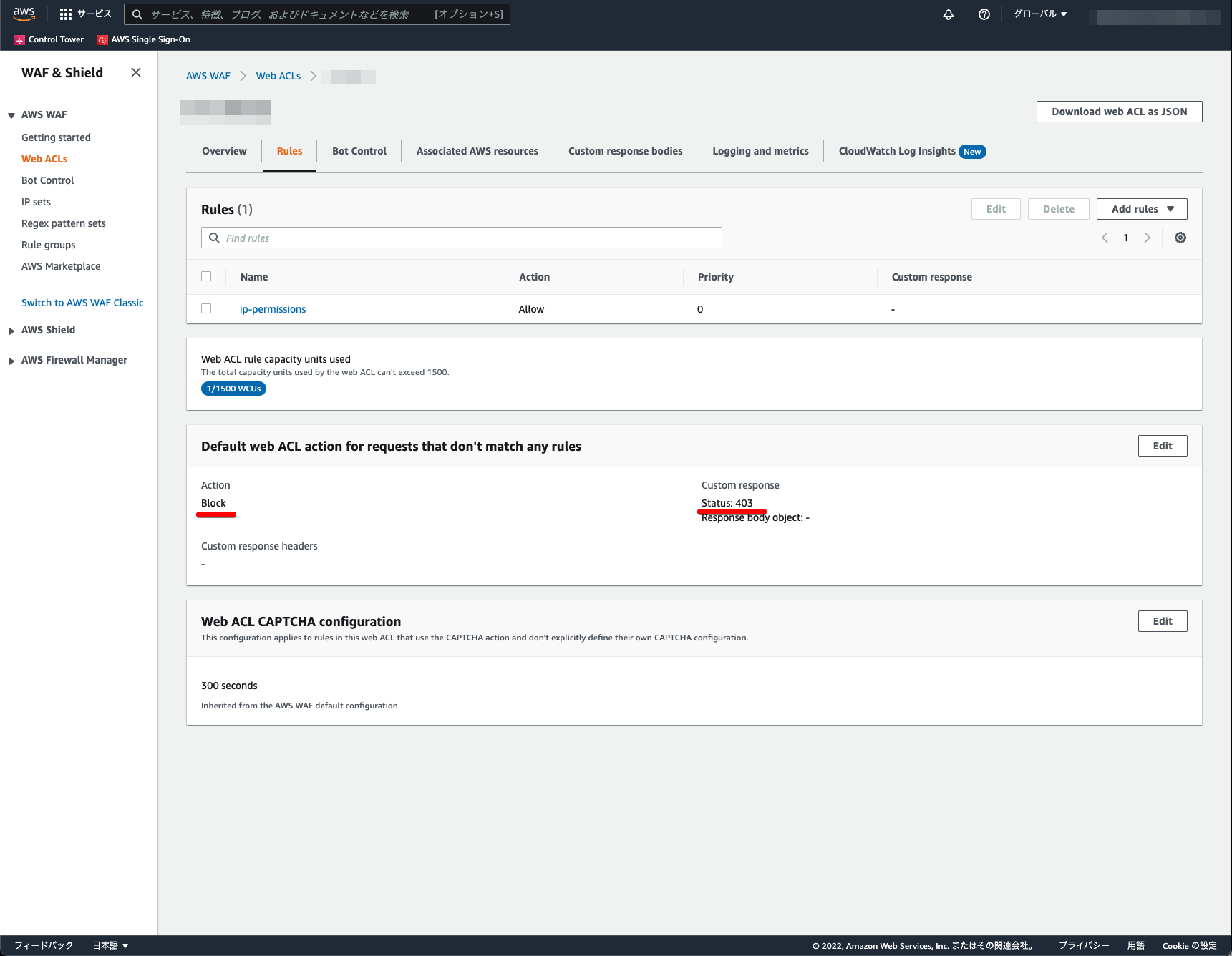Open the rules table preferences gear icon
The height and width of the screenshot is (956, 1232).
pos(1180,237)
